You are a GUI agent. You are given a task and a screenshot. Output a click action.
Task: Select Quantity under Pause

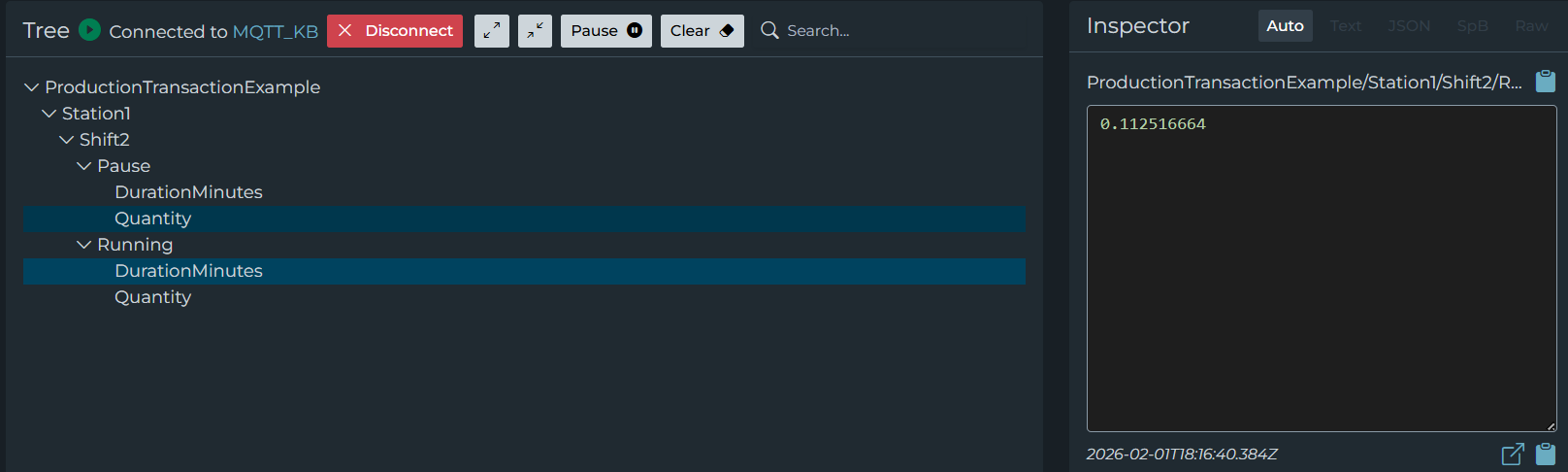[153, 219]
